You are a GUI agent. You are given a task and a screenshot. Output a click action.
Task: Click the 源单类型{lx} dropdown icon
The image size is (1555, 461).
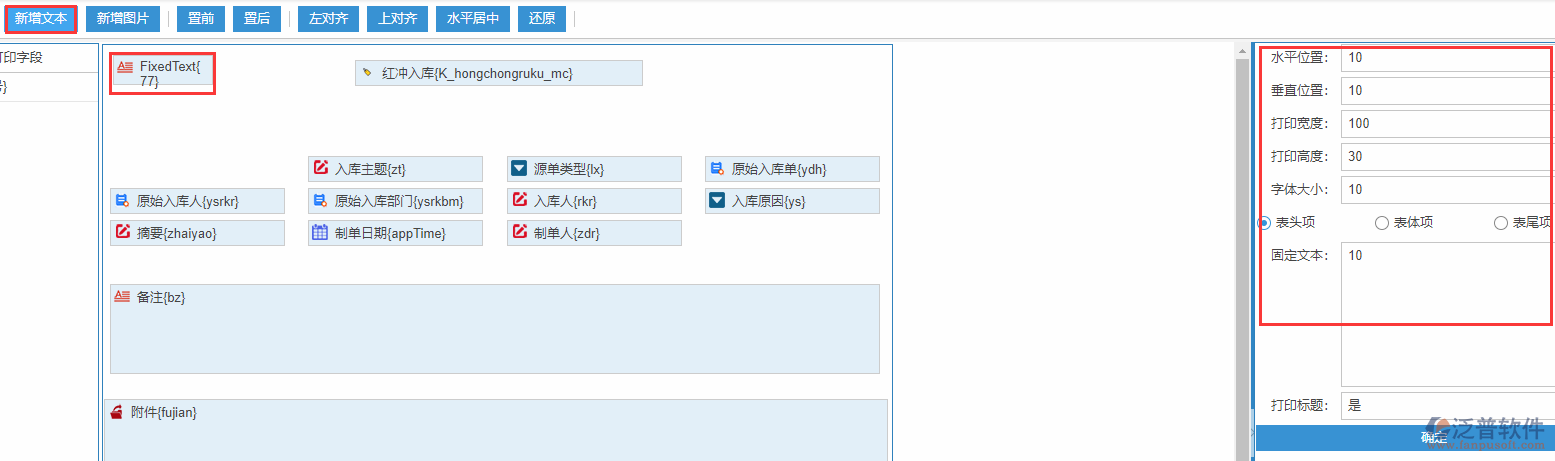(x=519, y=168)
